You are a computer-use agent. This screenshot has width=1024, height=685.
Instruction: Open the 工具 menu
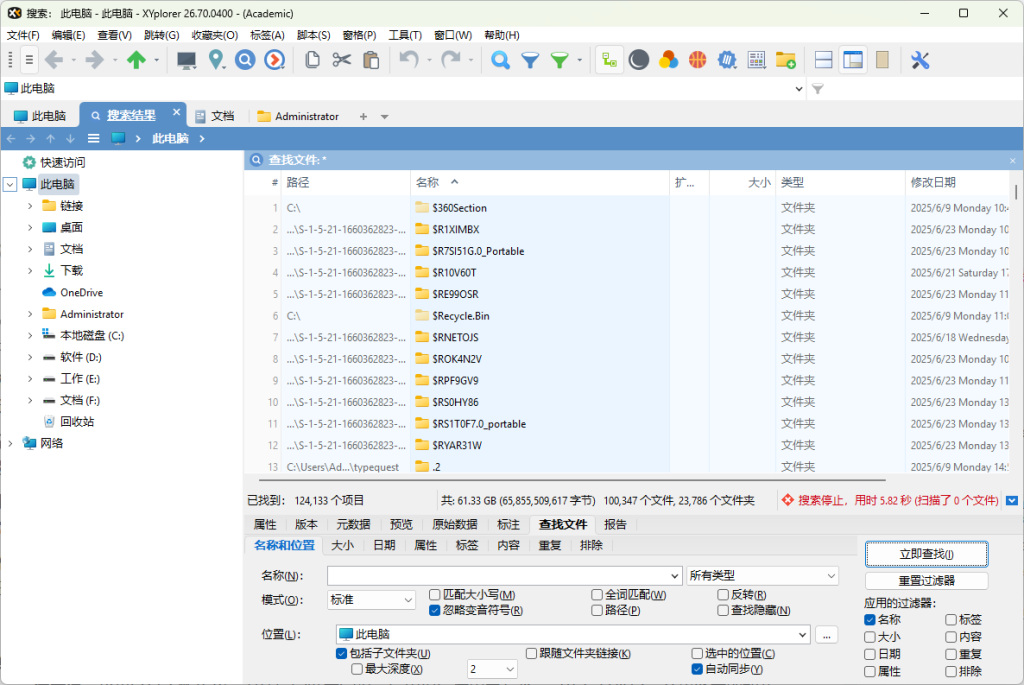[x=404, y=35]
